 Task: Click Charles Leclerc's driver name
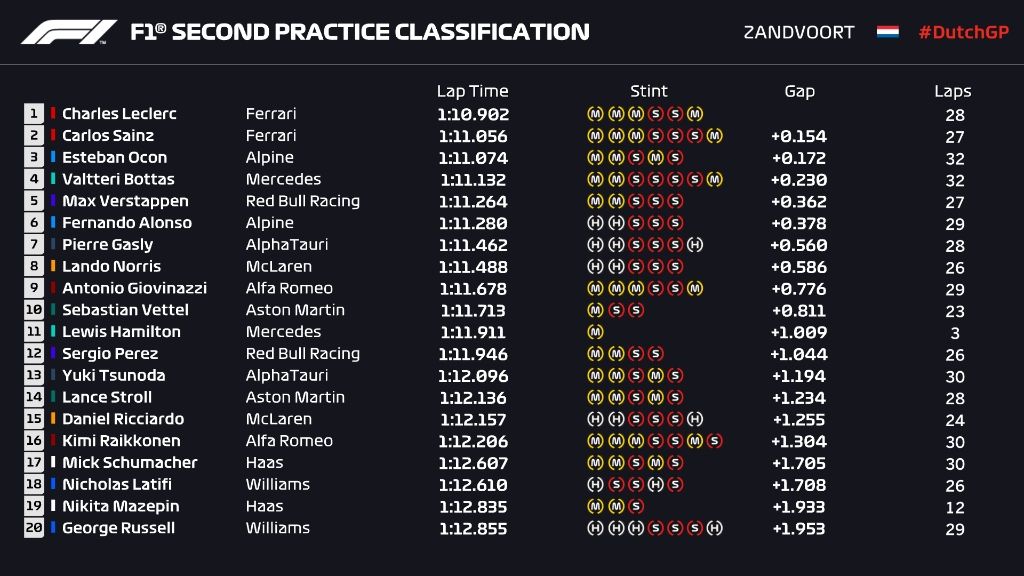tap(119, 114)
